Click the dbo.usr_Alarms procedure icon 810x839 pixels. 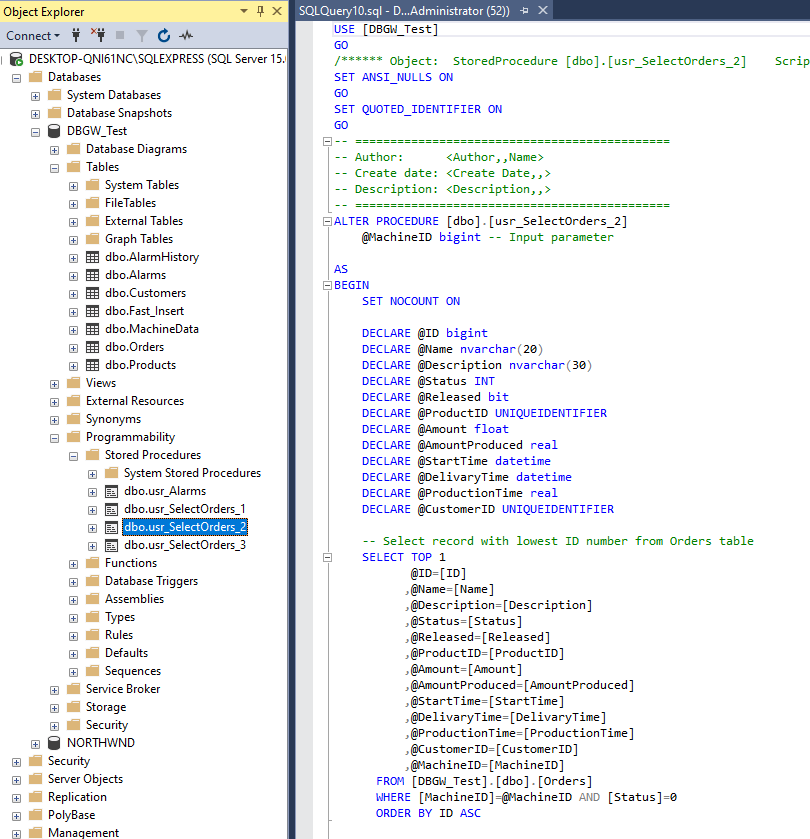[111, 491]
